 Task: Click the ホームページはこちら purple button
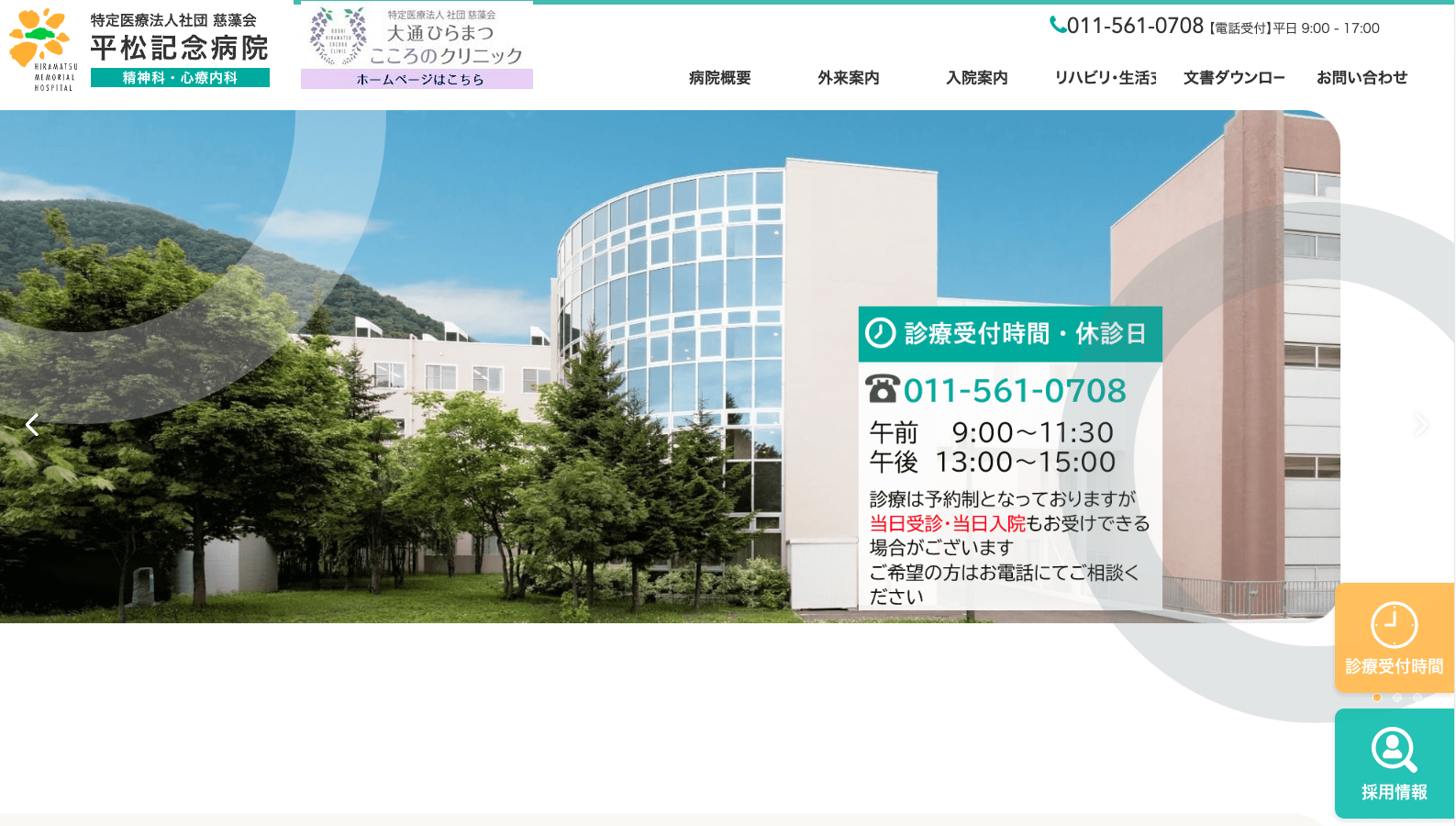(417, 80)
